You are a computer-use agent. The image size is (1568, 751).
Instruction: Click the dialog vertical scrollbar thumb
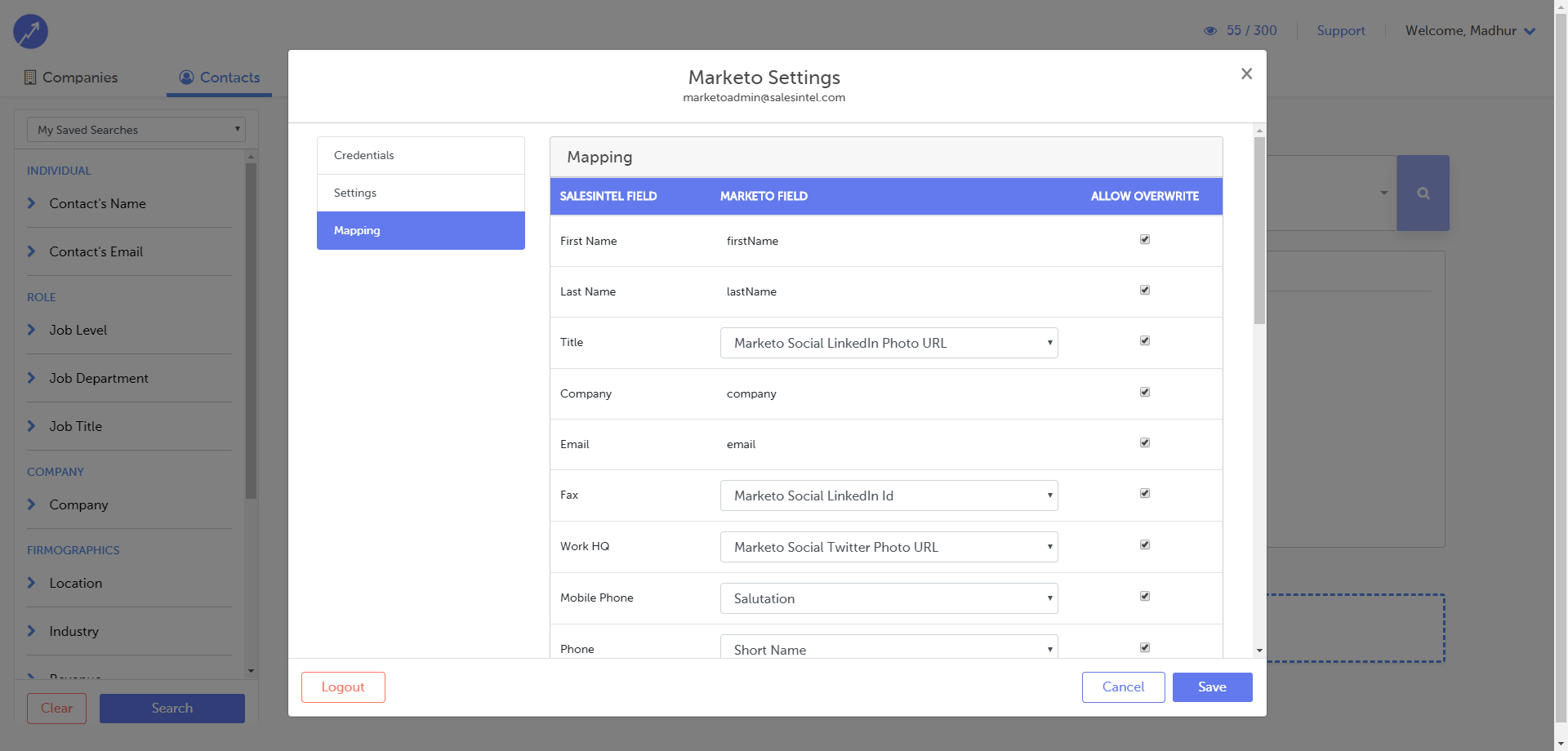point(1259,230)
